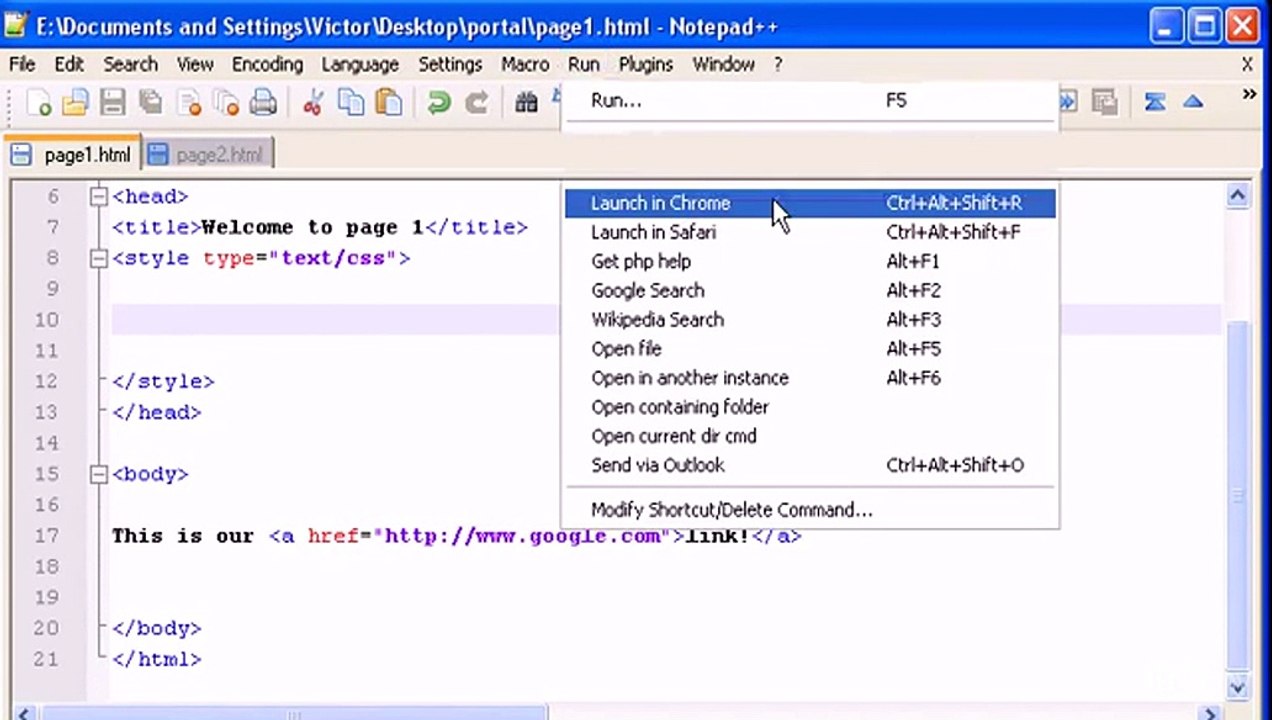
Task: Click the blue fold-all toolbar icon
Action: point(1155,102)
